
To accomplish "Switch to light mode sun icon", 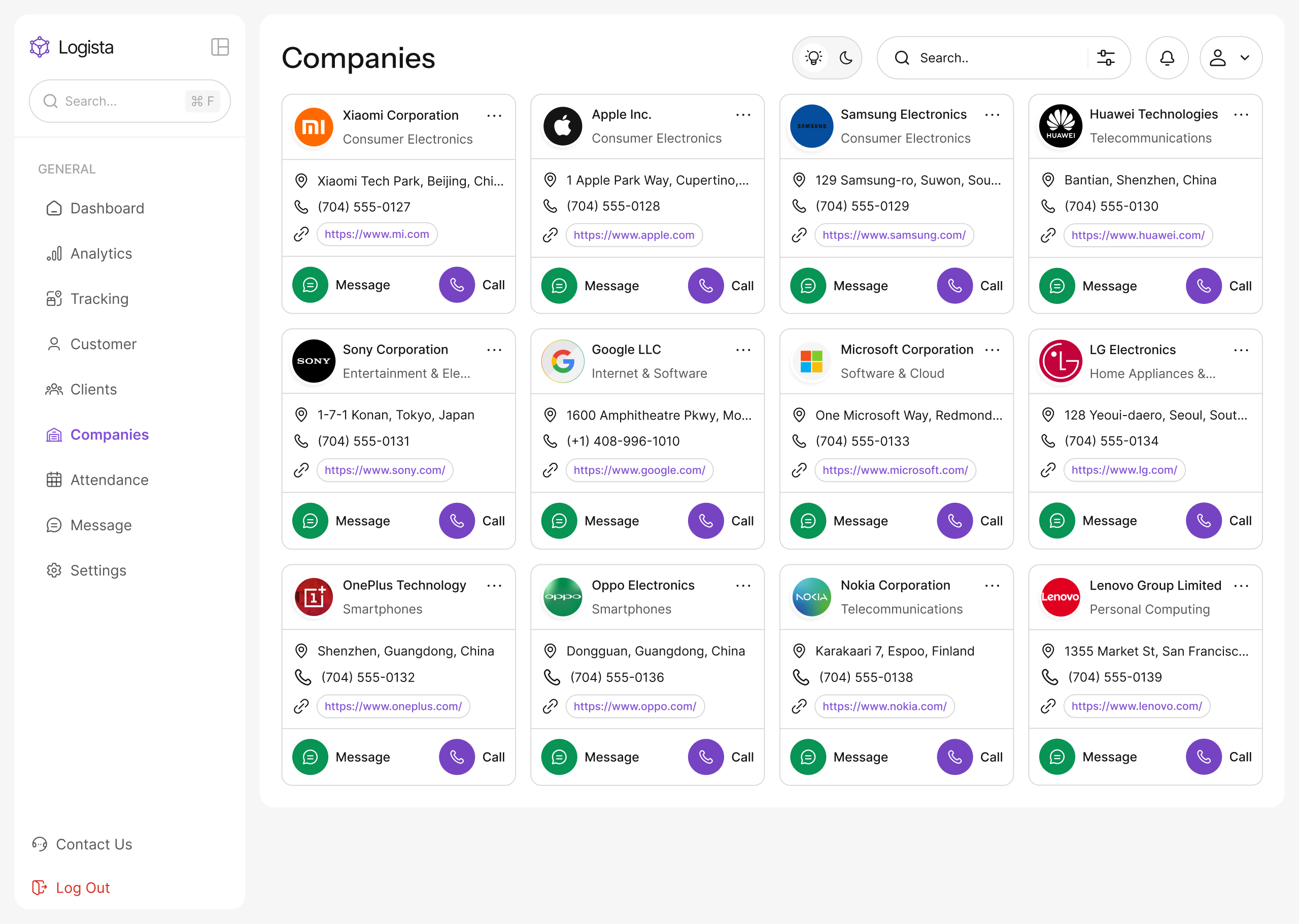I will coord(814,58).
